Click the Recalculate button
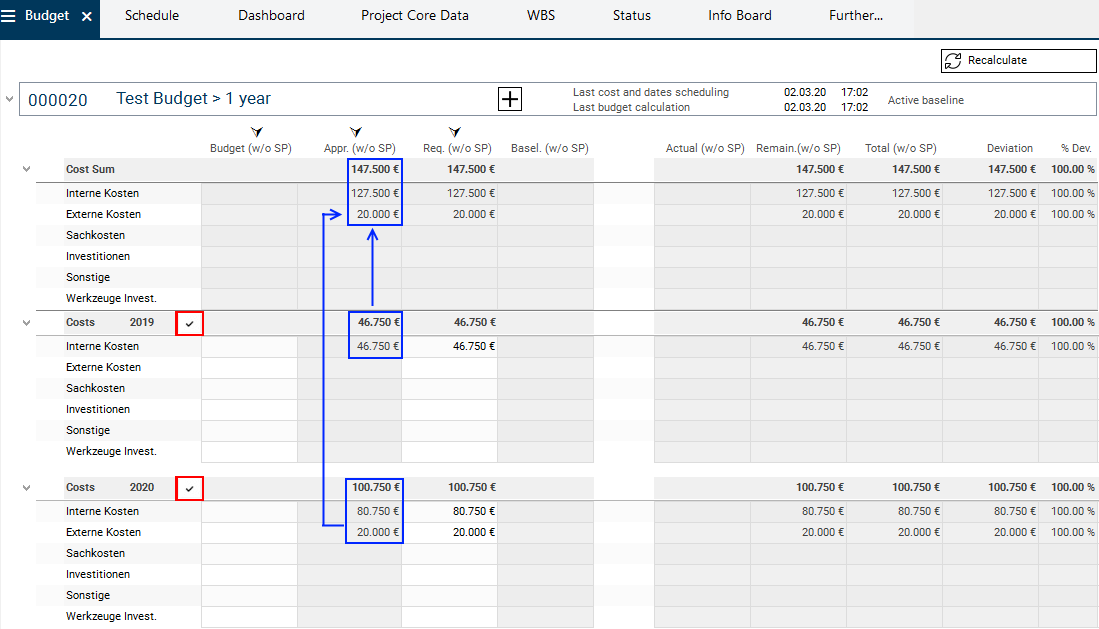 pyautogui.click(x=1018, y=61)
